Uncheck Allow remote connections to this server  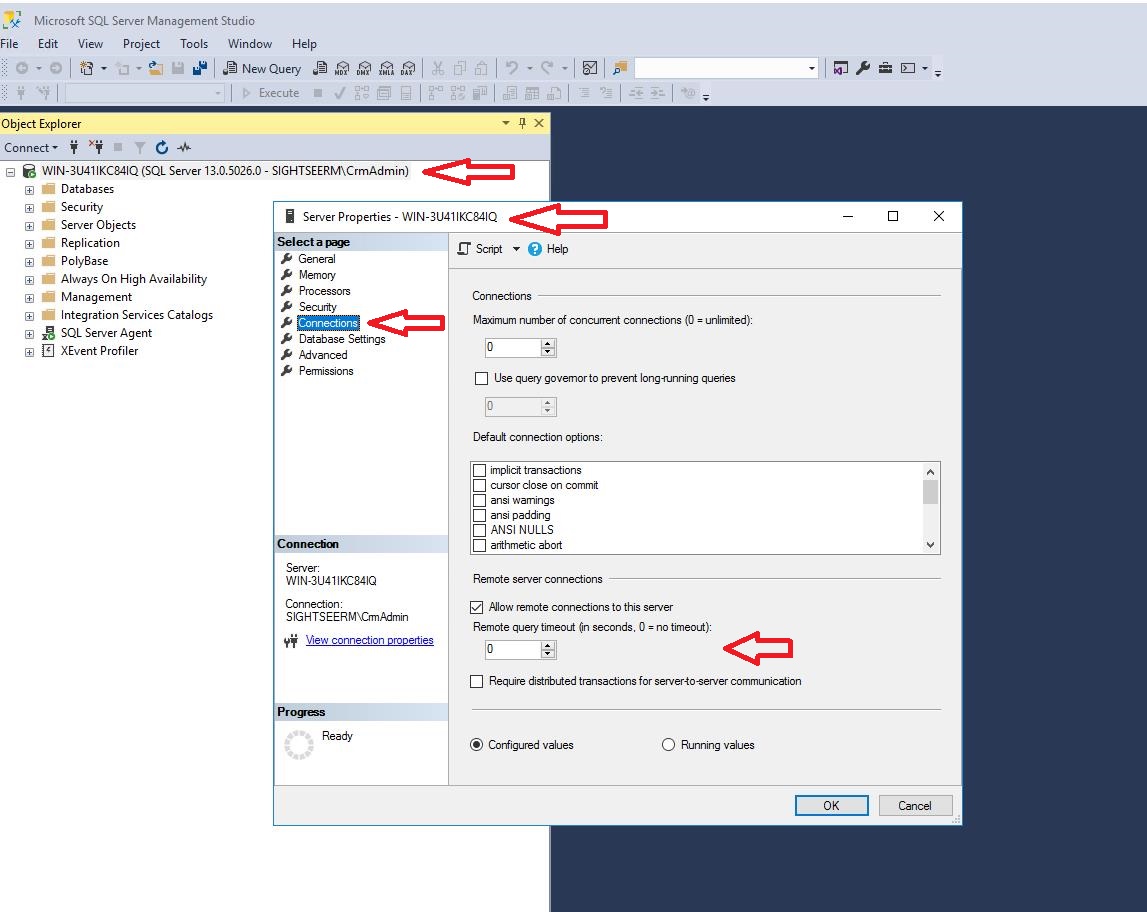(x=476, y=607)
